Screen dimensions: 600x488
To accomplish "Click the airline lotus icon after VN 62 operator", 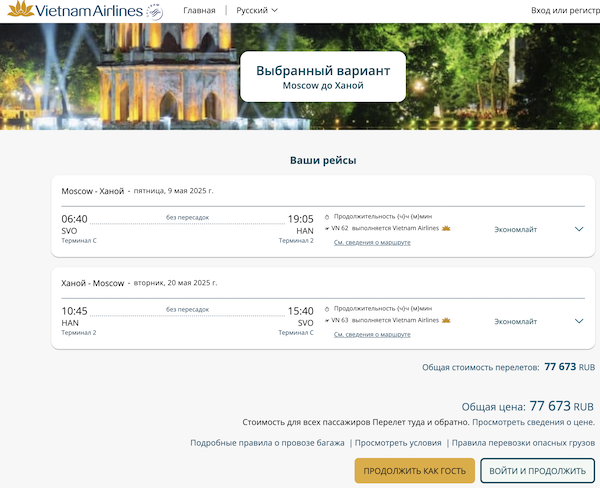I will pyautogui.click(x=447, y=228).
